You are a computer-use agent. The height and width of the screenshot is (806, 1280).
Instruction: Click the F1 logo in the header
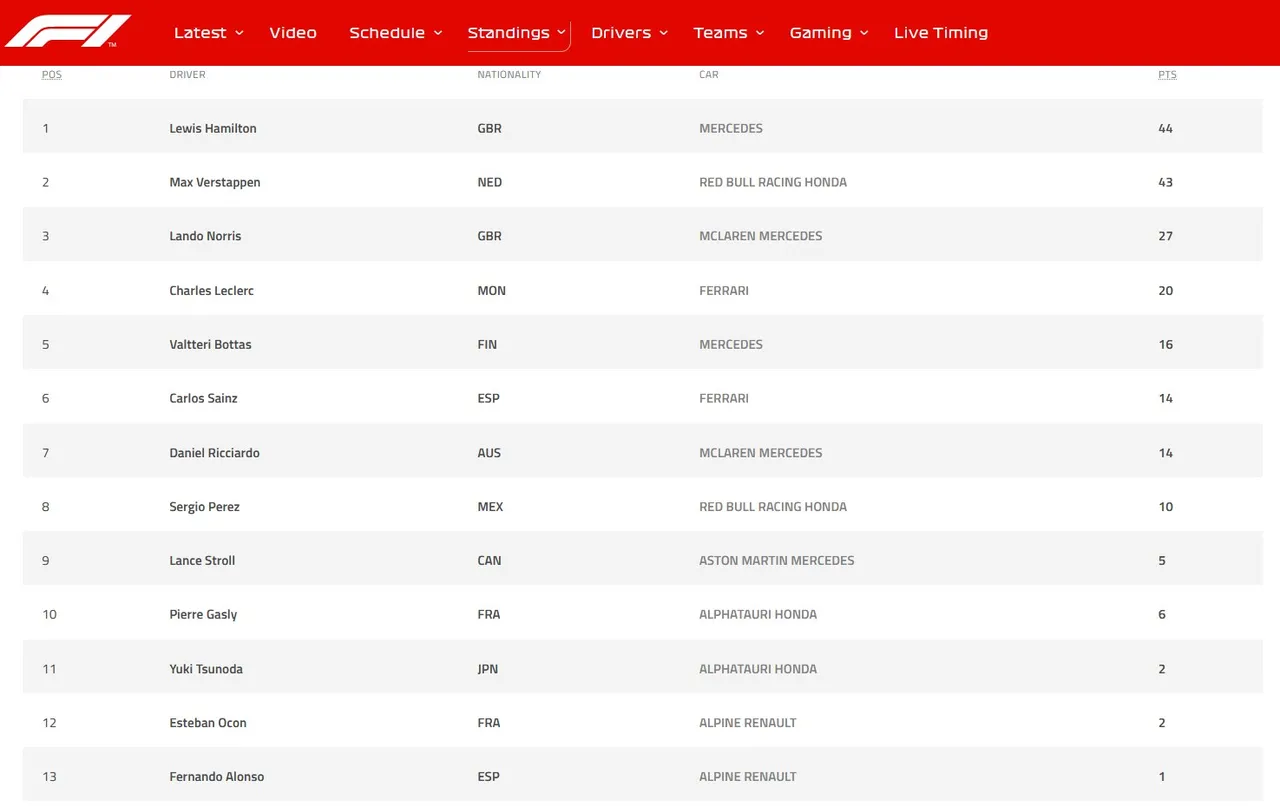click(68, 32)
